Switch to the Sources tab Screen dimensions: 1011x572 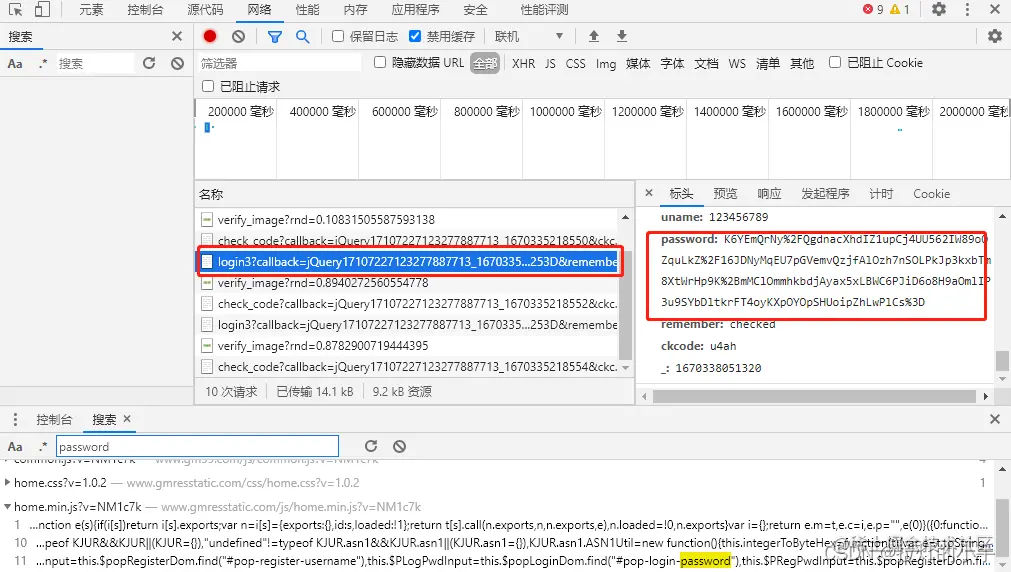click(205, 10)
